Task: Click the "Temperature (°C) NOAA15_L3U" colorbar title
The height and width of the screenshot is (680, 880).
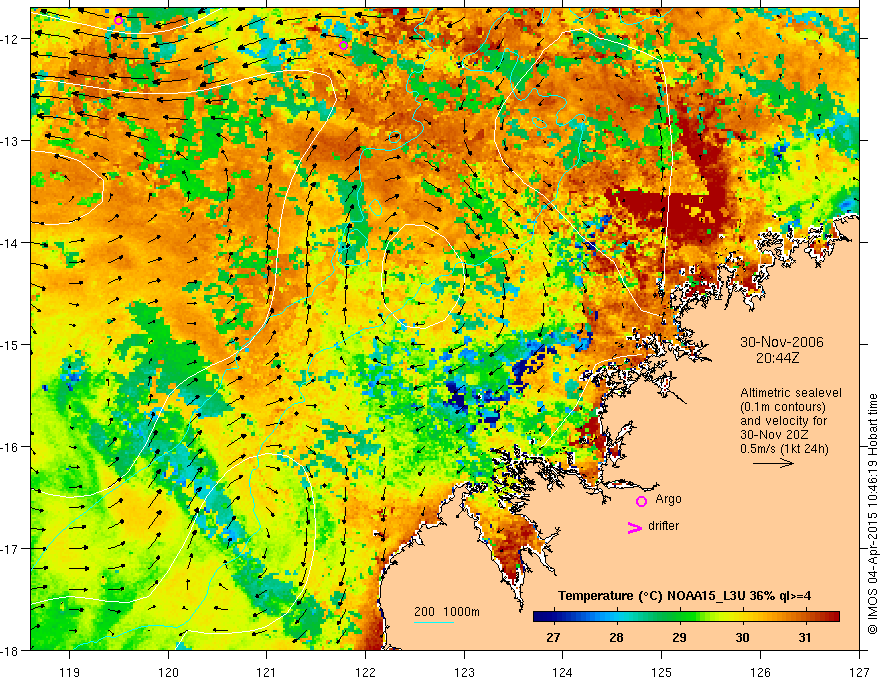Action: pyautogui.click(x=651, y=596)
